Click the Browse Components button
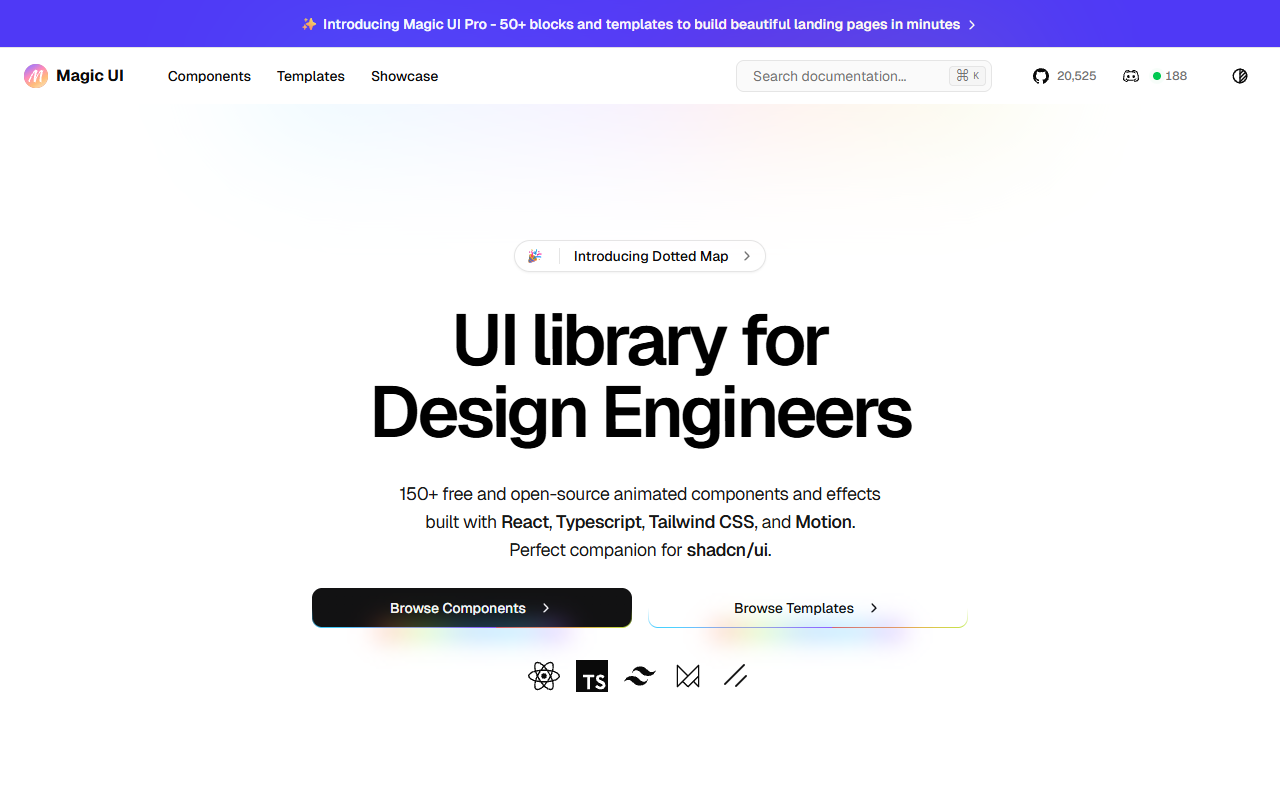 (471, 608)
